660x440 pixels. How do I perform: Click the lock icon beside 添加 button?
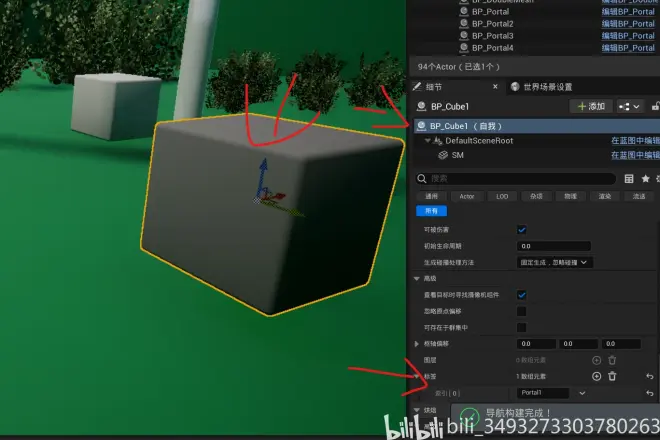point(656,107)
